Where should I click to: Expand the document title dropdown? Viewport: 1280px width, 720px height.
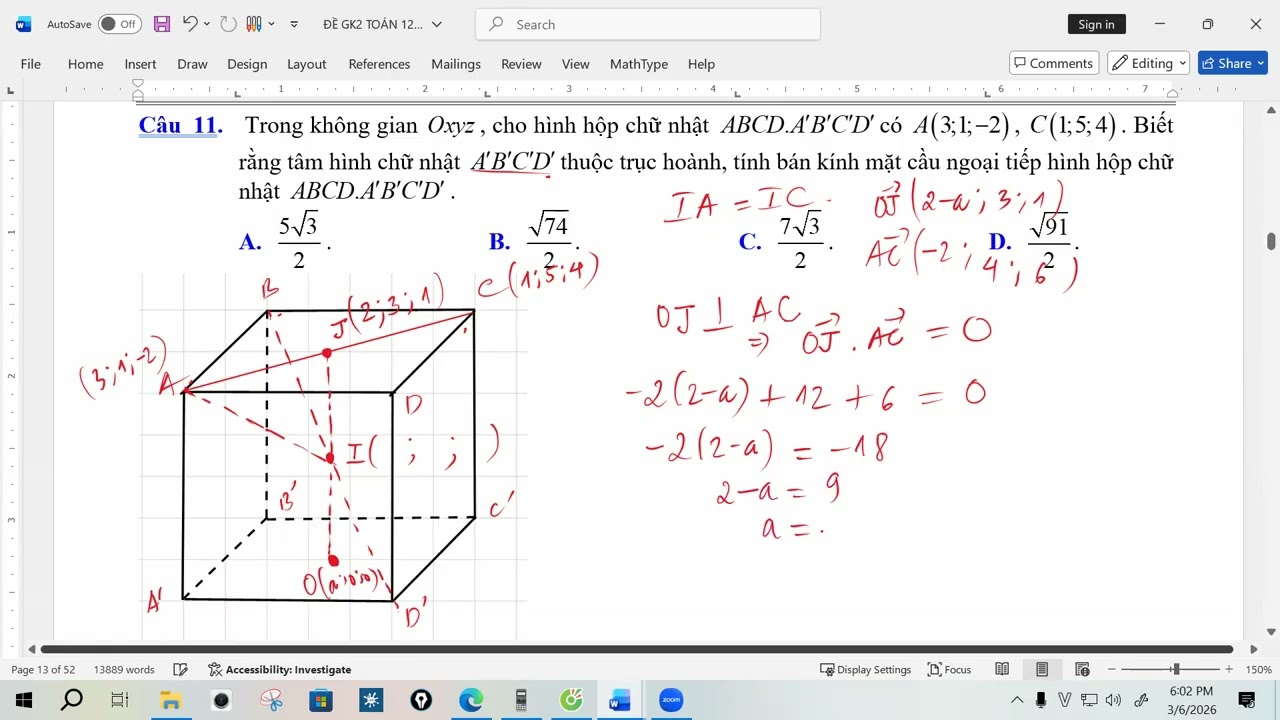(437, 24)
